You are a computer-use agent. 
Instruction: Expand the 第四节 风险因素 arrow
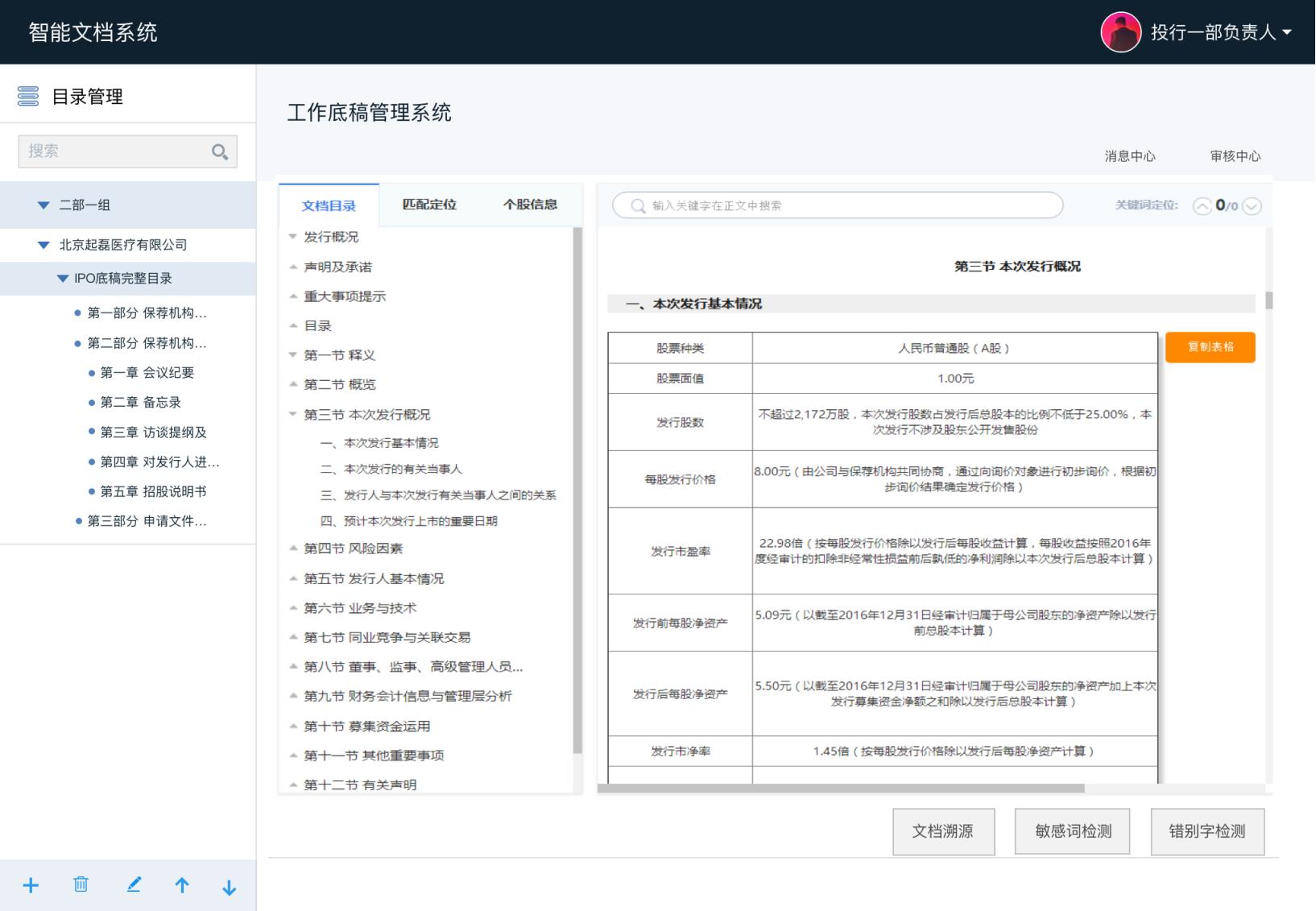pos(293,549)
